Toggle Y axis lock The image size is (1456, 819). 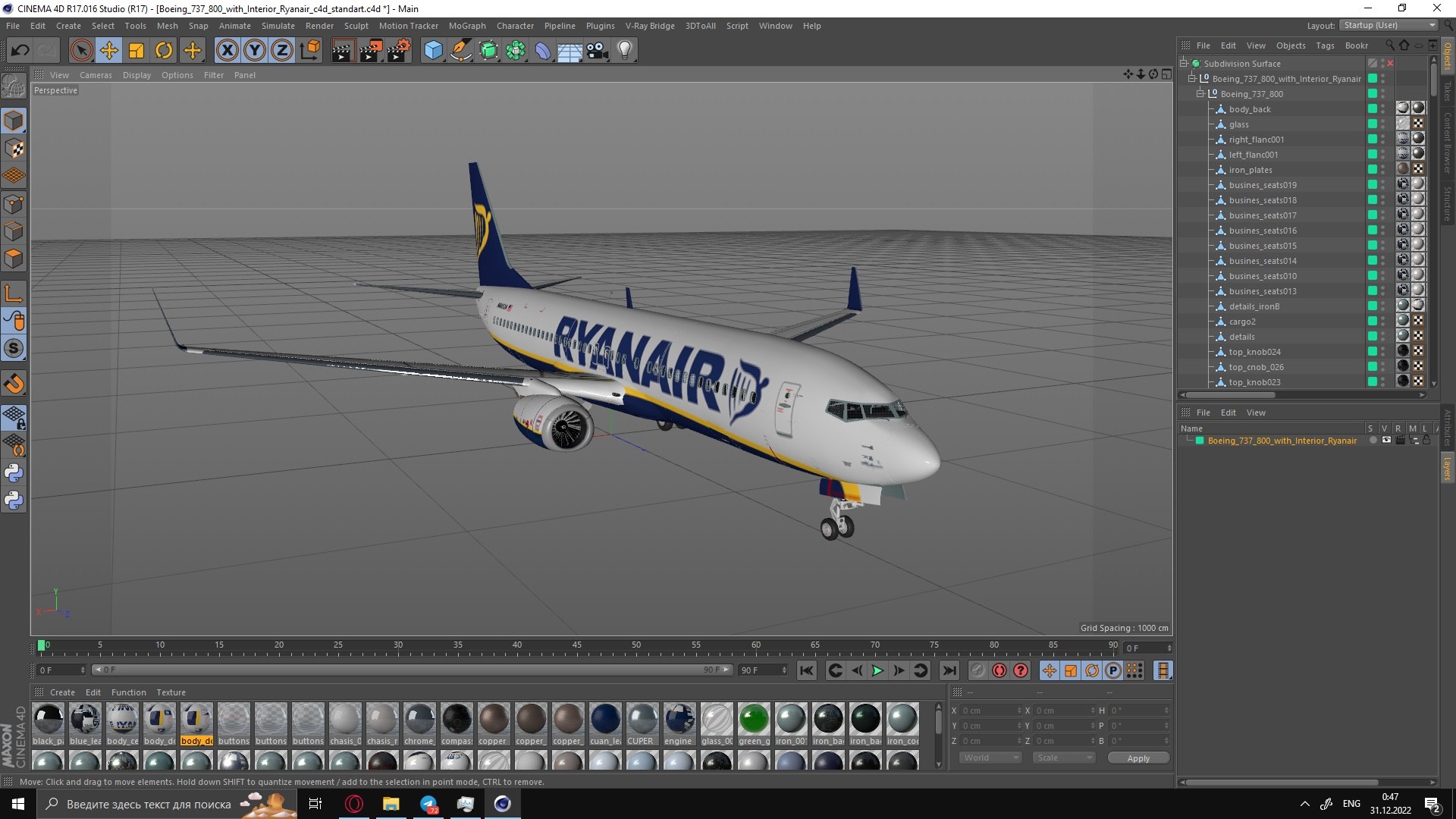click(x=255, y=51)
